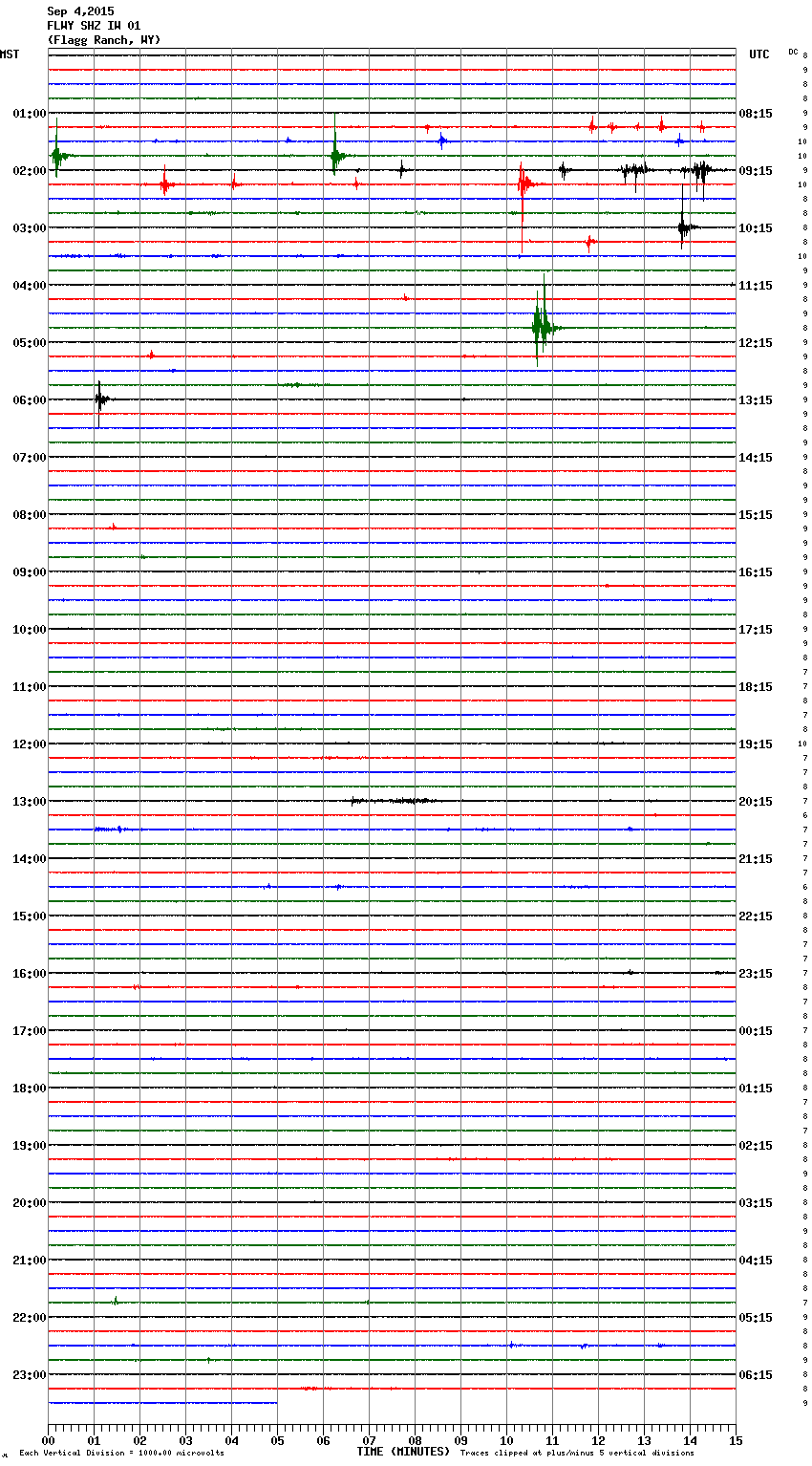Click minute tick label "05" on x-axis
This screenshot has width=812, height=1466.
pos(277,1440)
